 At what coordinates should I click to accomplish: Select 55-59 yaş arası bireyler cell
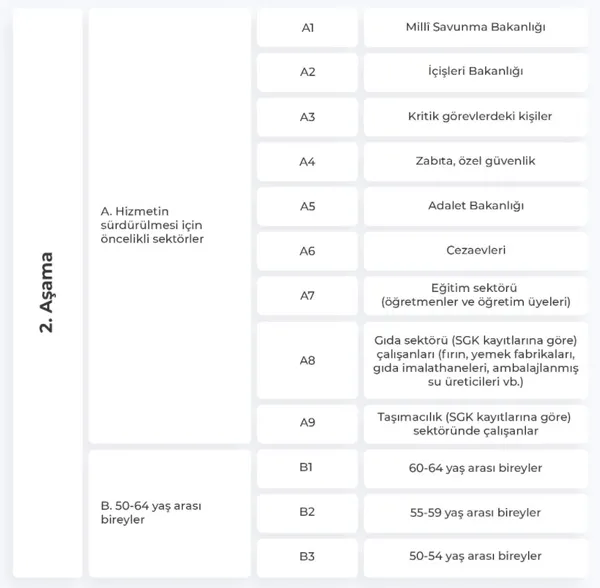coord(476,513)
